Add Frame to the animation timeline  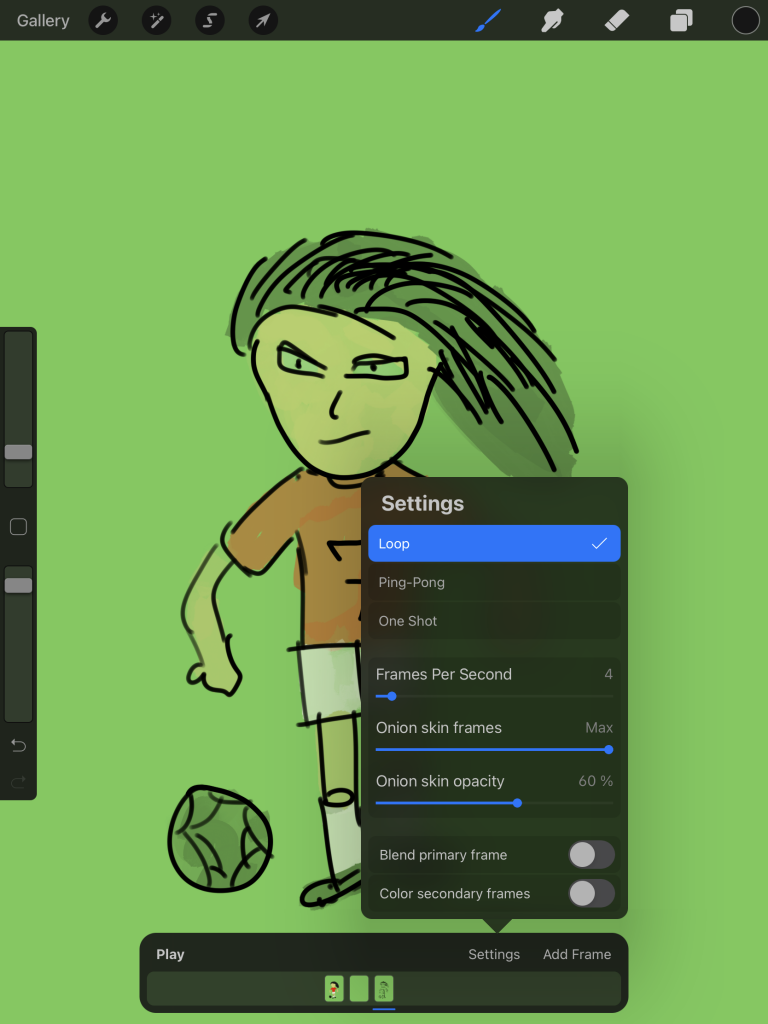(577, 954)
